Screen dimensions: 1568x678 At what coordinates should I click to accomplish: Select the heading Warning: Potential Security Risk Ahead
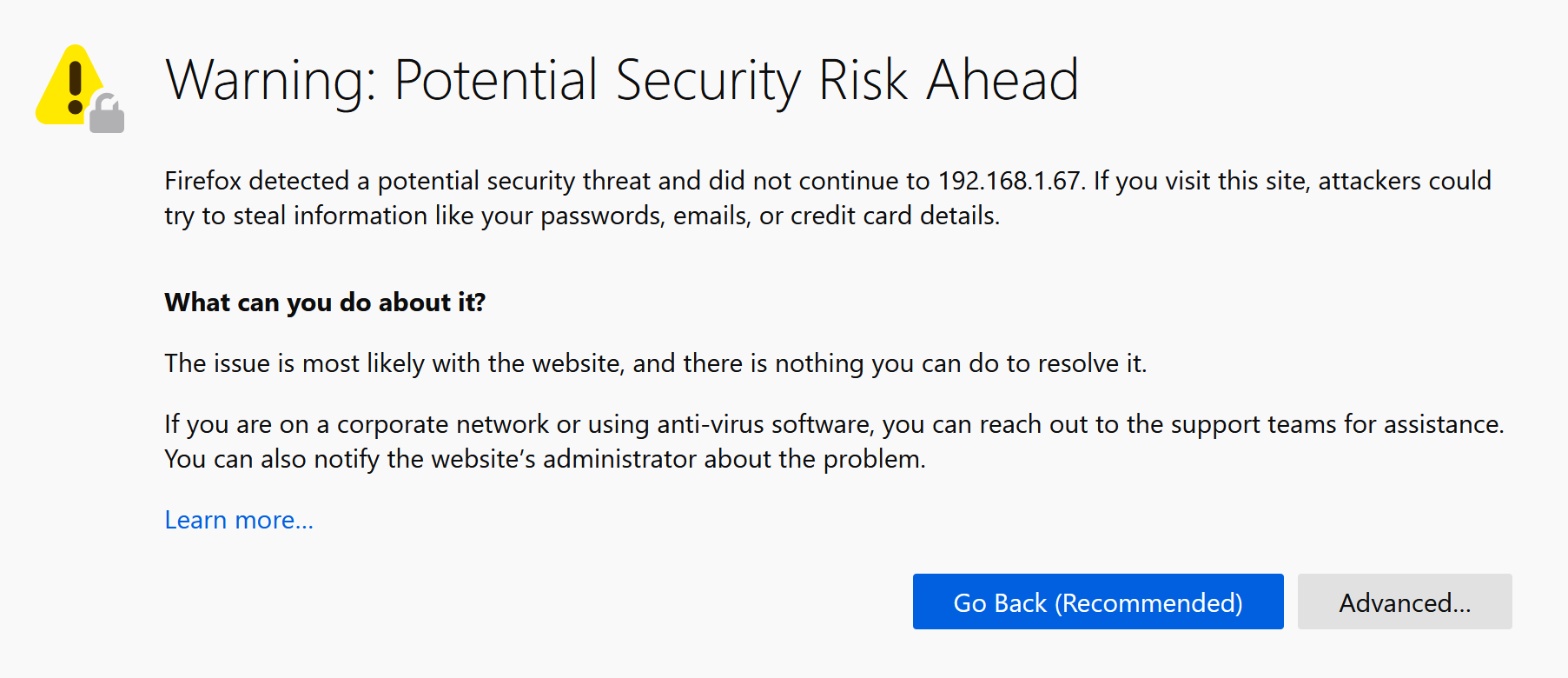coord(622,80)
